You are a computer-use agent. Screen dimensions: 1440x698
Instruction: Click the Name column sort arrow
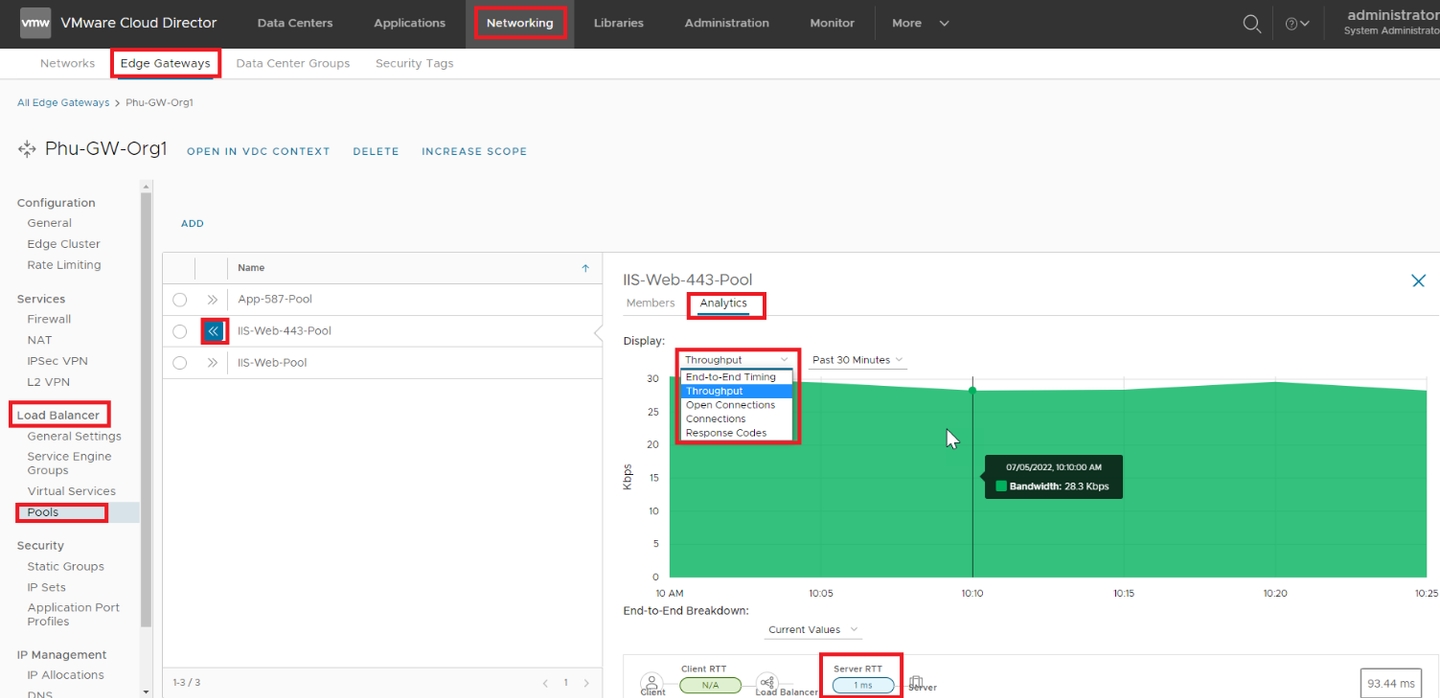tap(586, 268)
